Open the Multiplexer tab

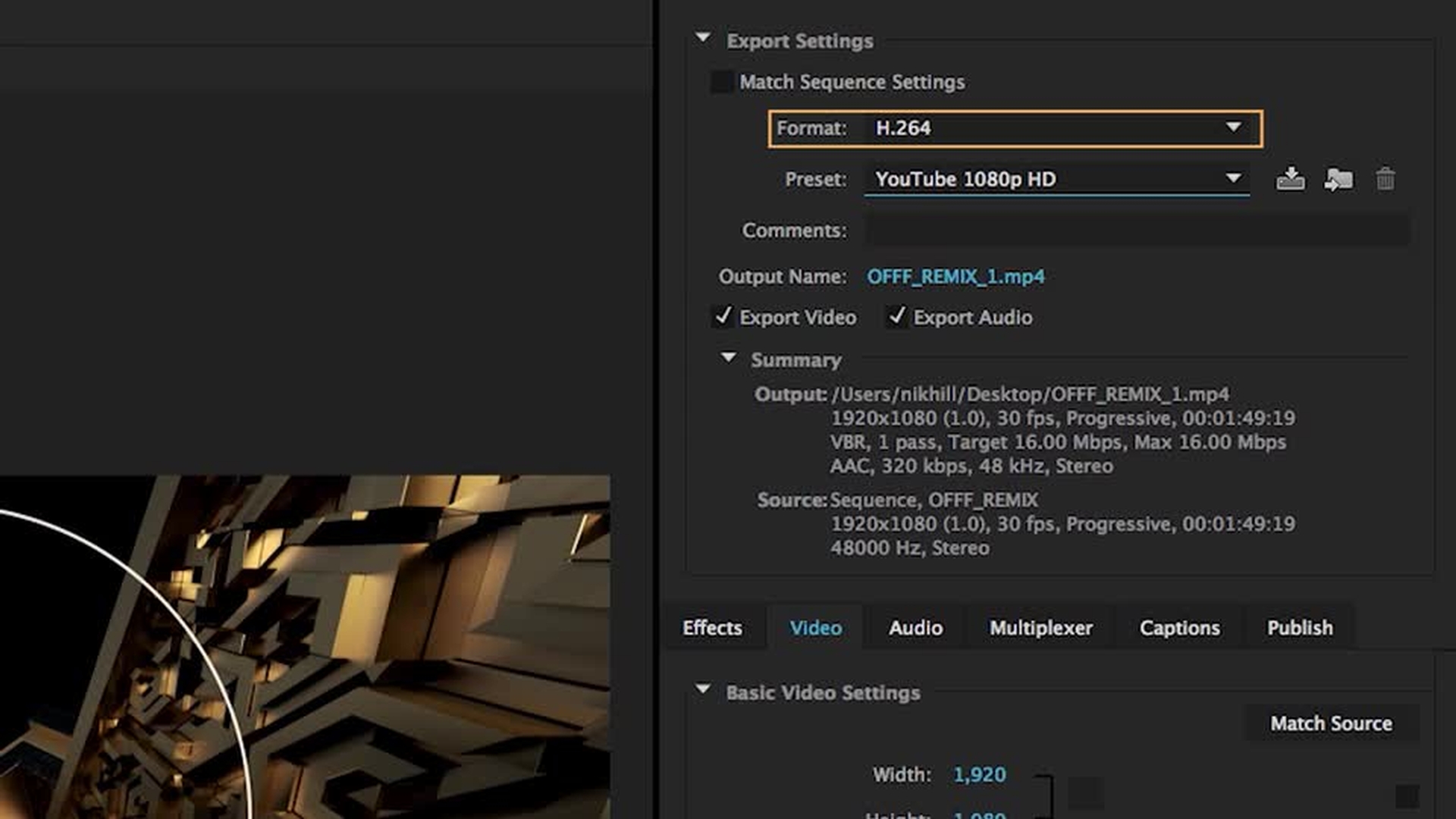tap(1040, 628)
